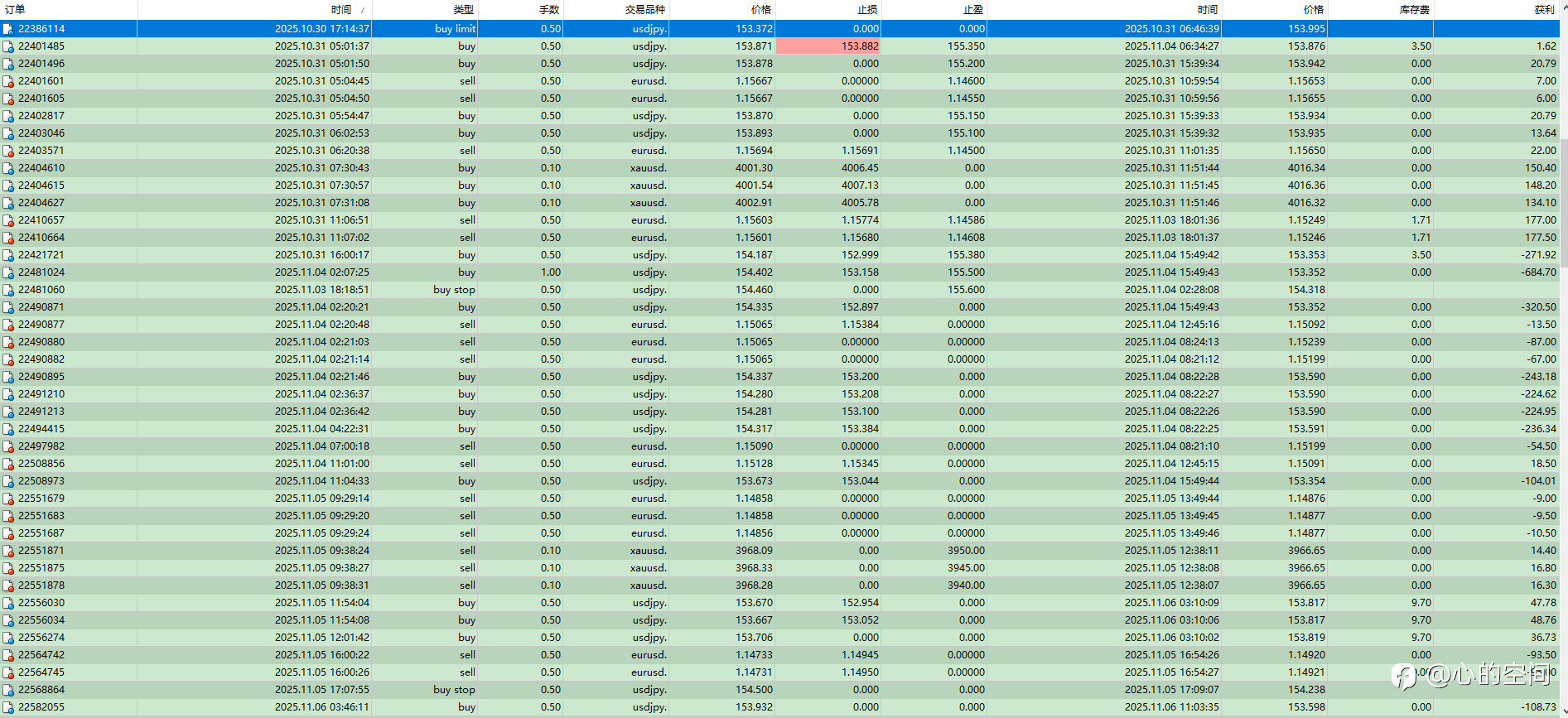Select the close time 2025.11.06 11:03:35
This screenshot has width=1568, height=718.
click(1172, 707)
